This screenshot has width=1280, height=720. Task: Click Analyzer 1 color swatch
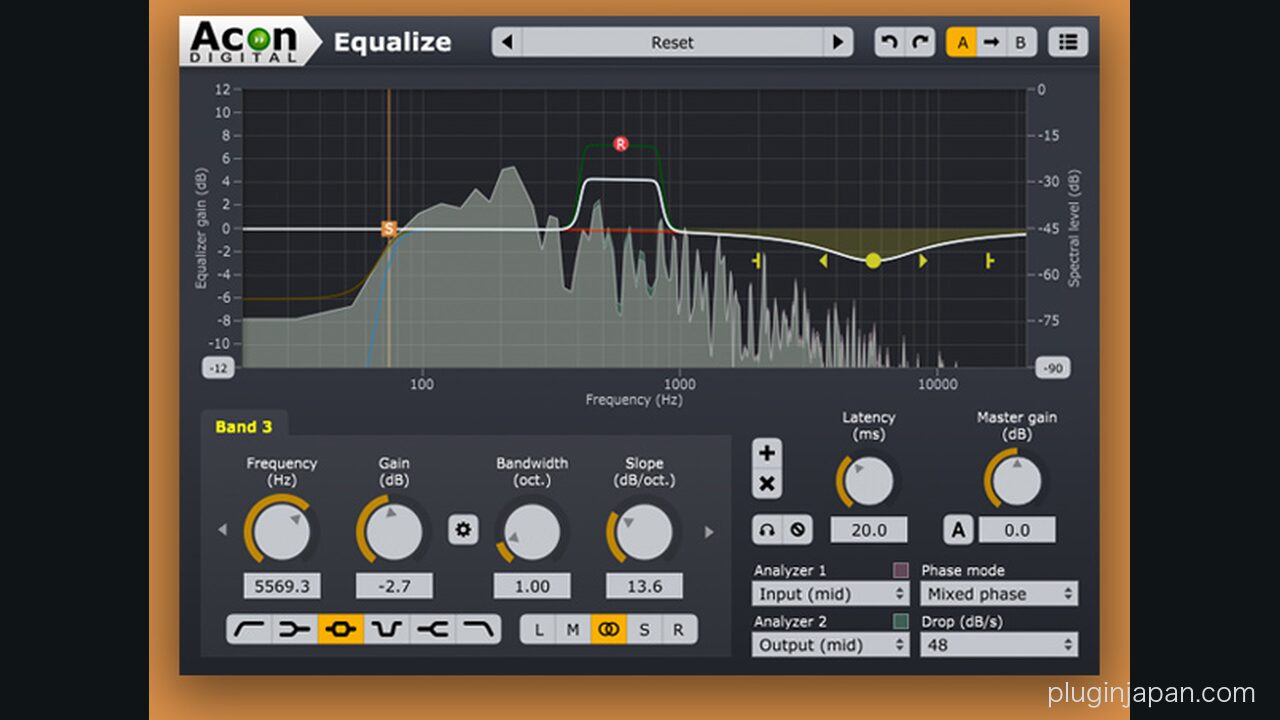pyautogui.click(x=901, y=571)
